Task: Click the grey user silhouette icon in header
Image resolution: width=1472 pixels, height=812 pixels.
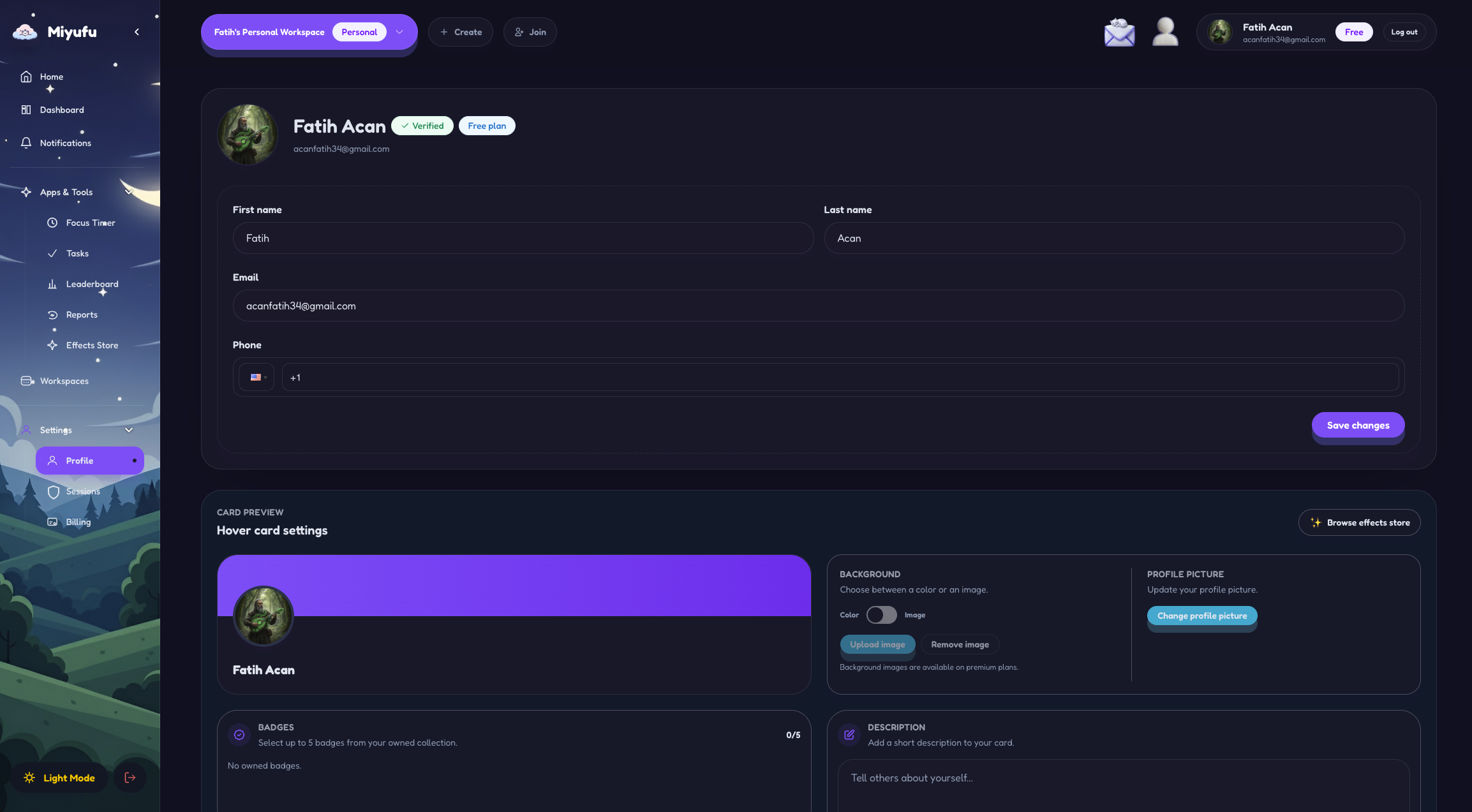Action: coord(1165,32)
